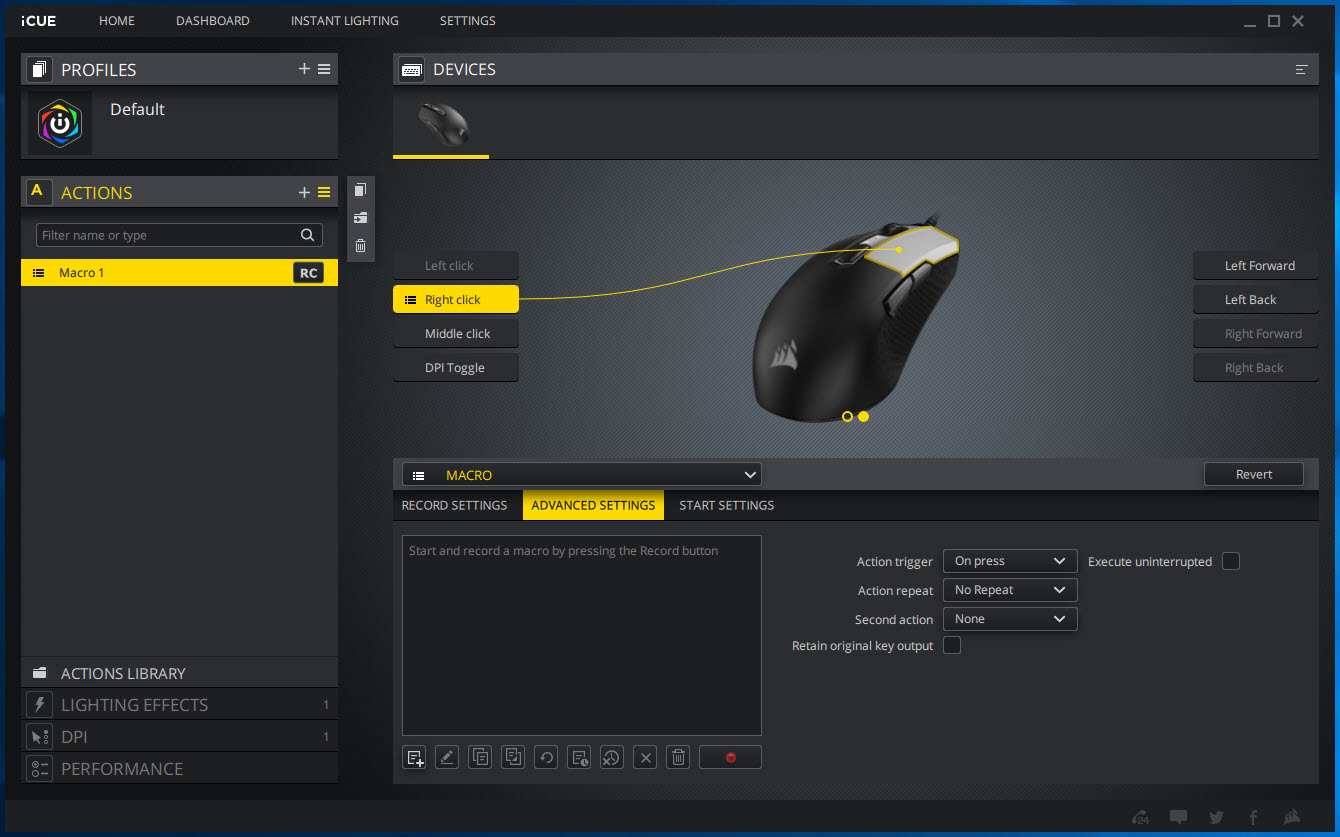
Task: Expand the Lighting Effects section
Action: 179,705
